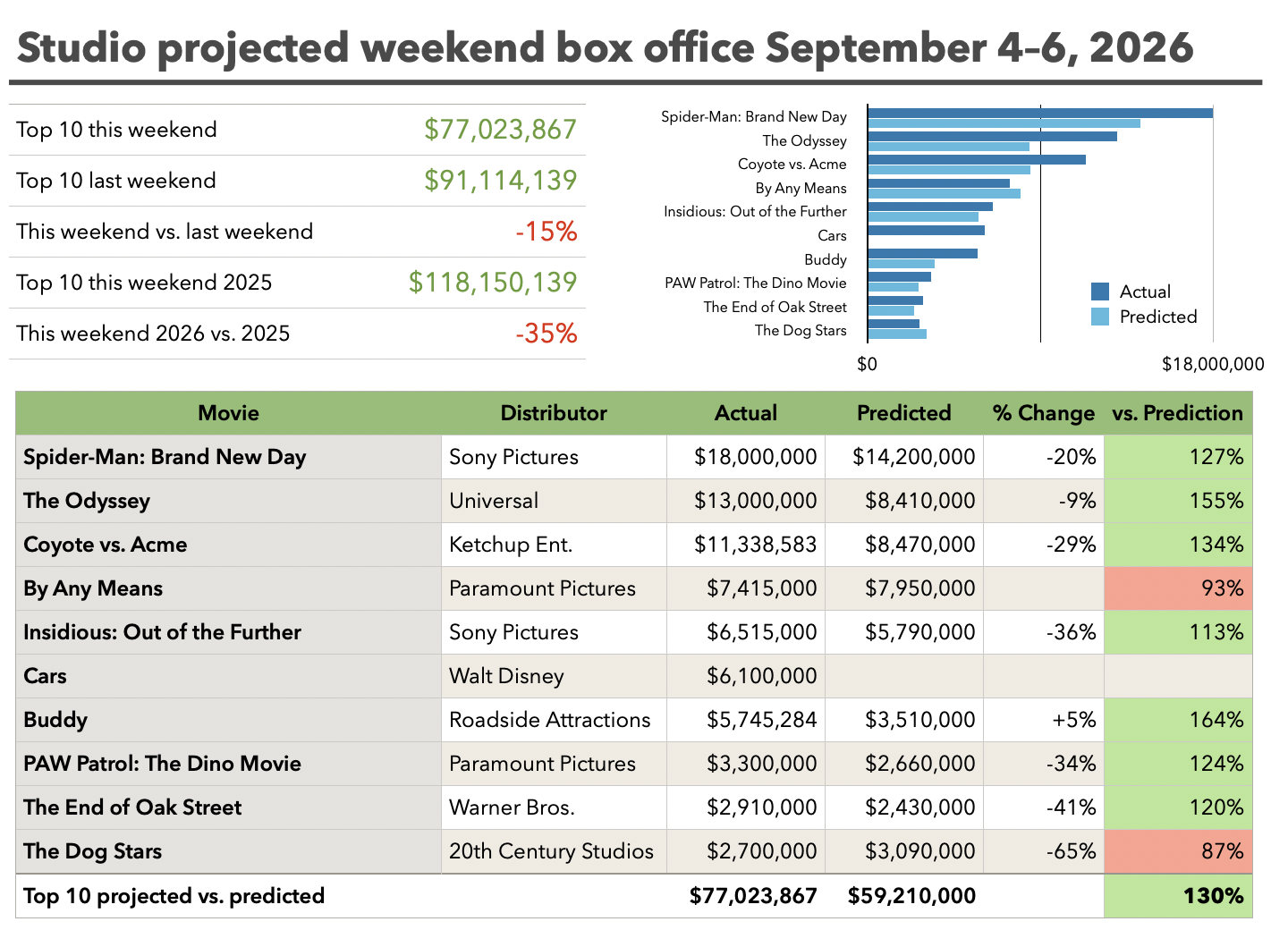Click The Odyssey chart axis label
The width and height of the screenshot is (1288, 930).
[804, 140]
